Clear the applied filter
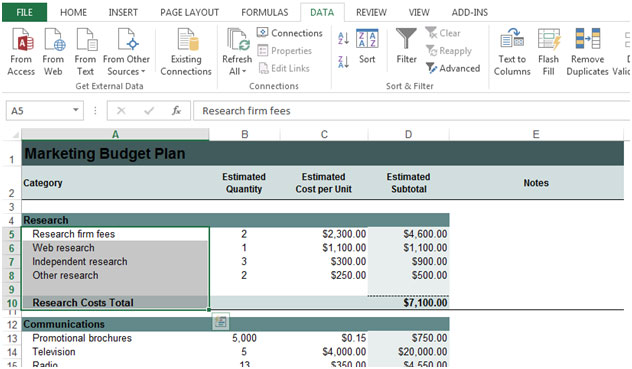The width and height of the screenshot is (632, 369). (443, 33)
